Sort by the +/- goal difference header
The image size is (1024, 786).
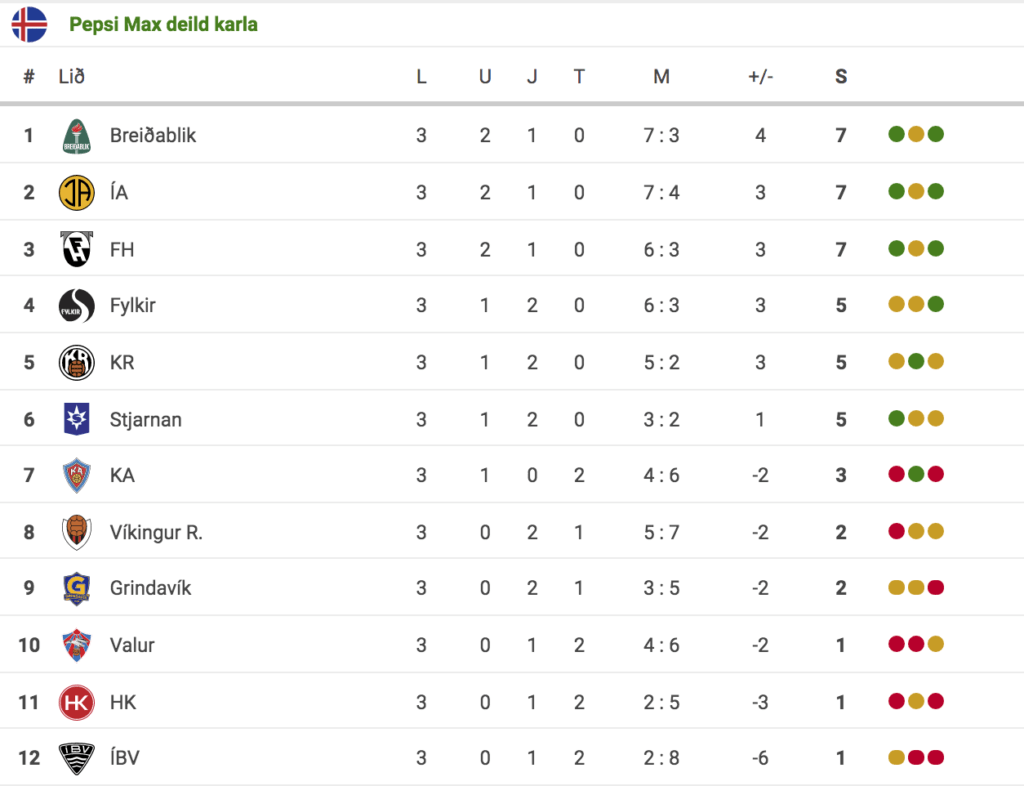point(760,76)
